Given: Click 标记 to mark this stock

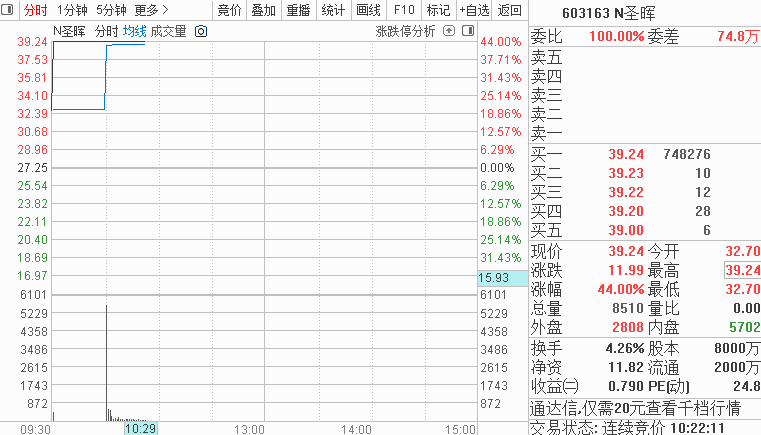Looking at the screenshot, I should click(438, 10).
